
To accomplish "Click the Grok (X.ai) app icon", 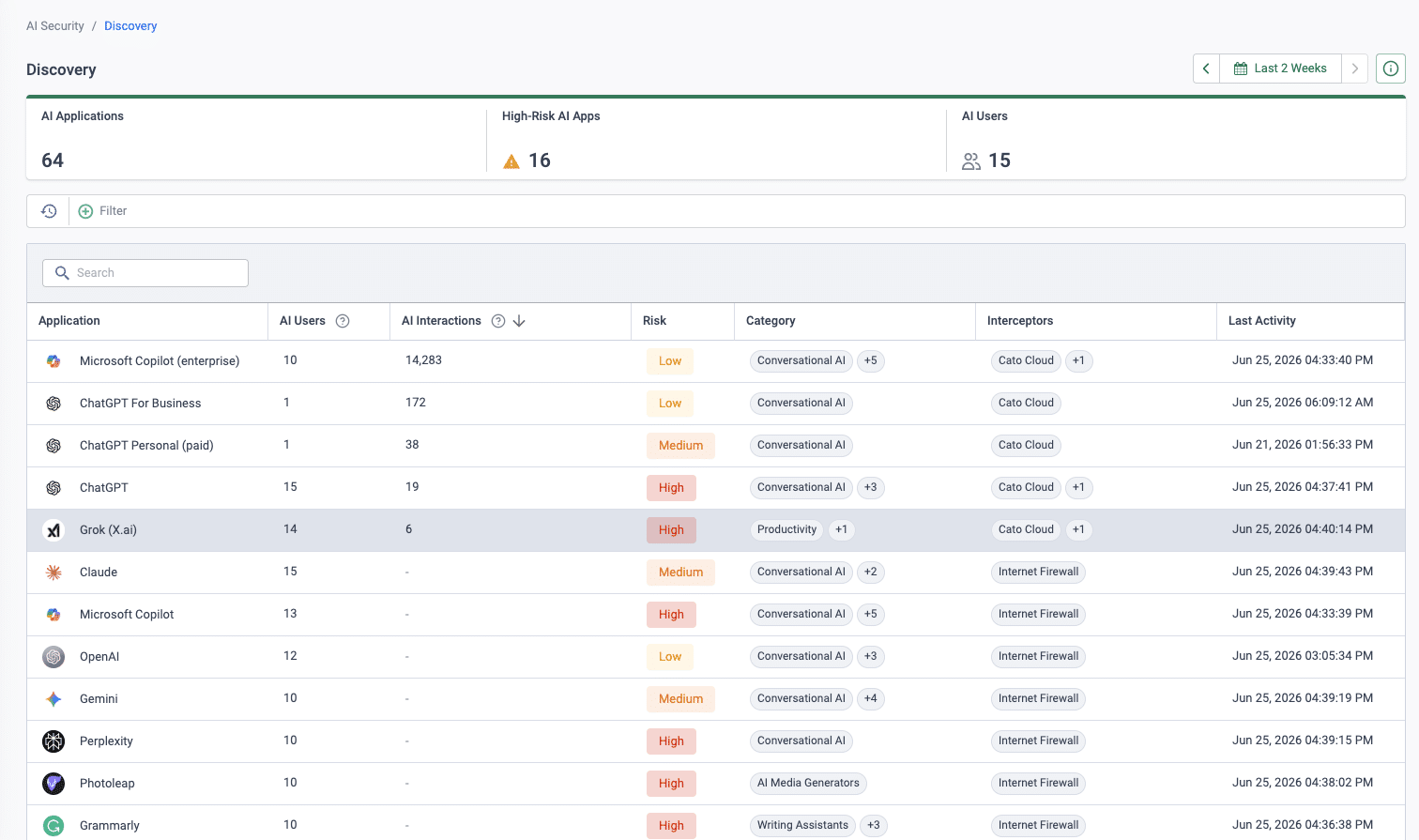I will 53,530.
